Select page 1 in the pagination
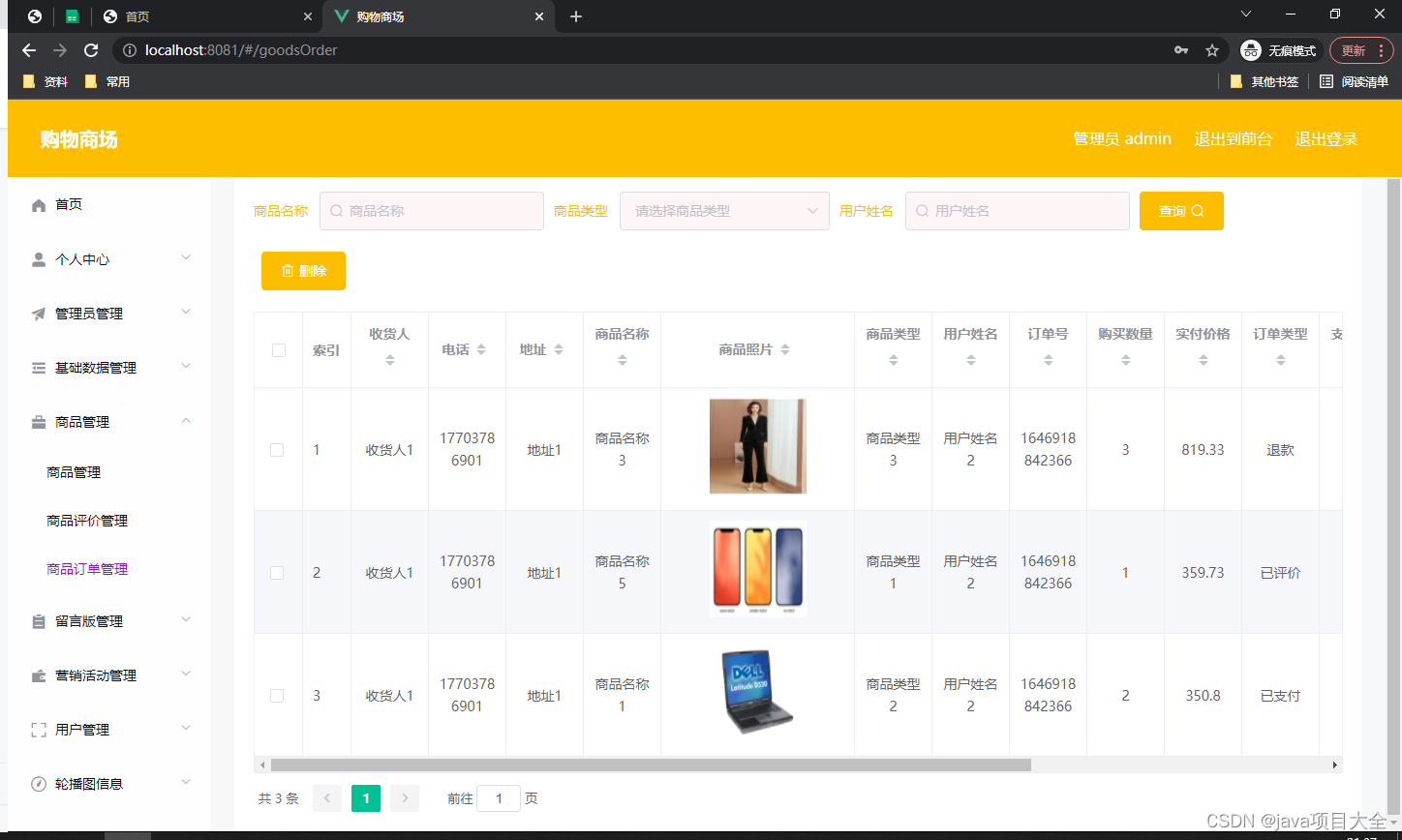1402x840 pixels. [366, 798]
